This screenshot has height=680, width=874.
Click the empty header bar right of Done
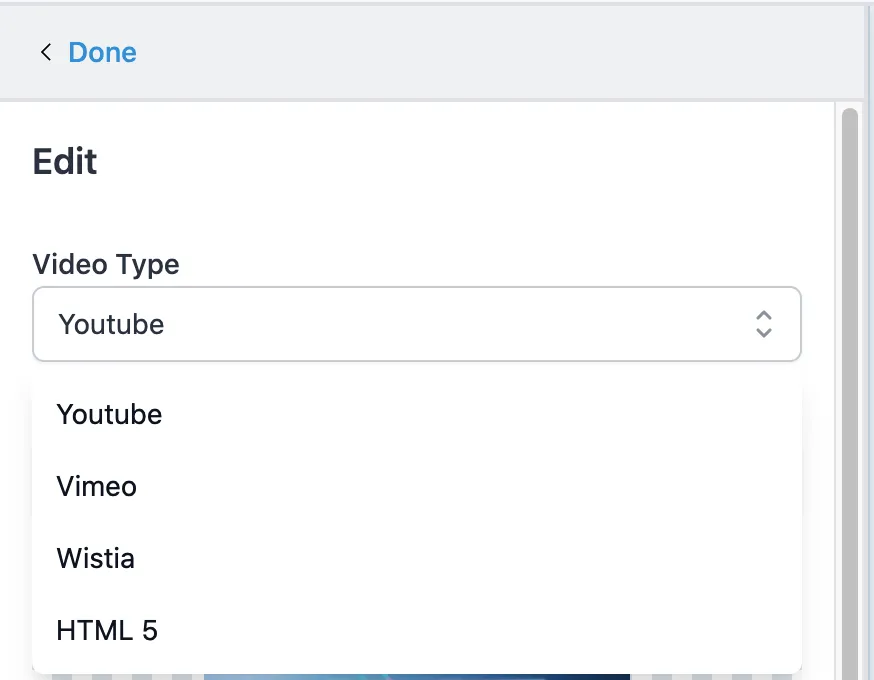[500, 52]
